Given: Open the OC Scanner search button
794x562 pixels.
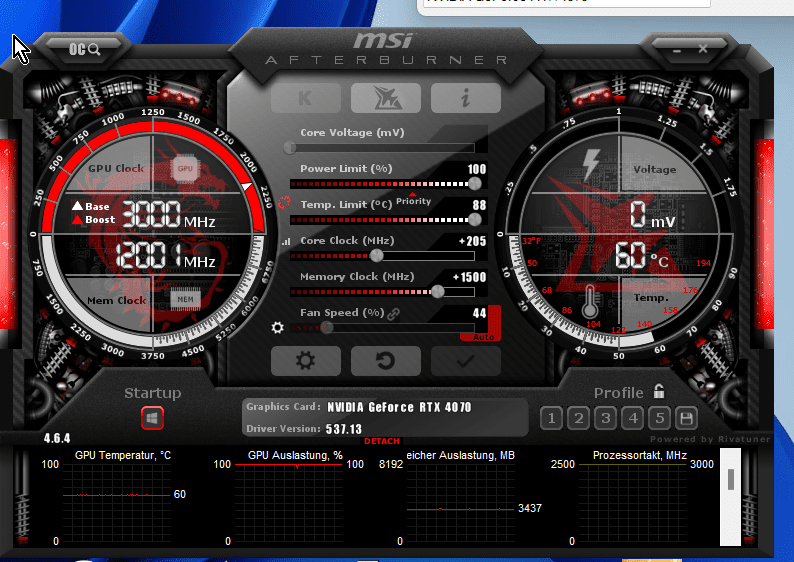Looking at the screenshot, I should [84, 49].
